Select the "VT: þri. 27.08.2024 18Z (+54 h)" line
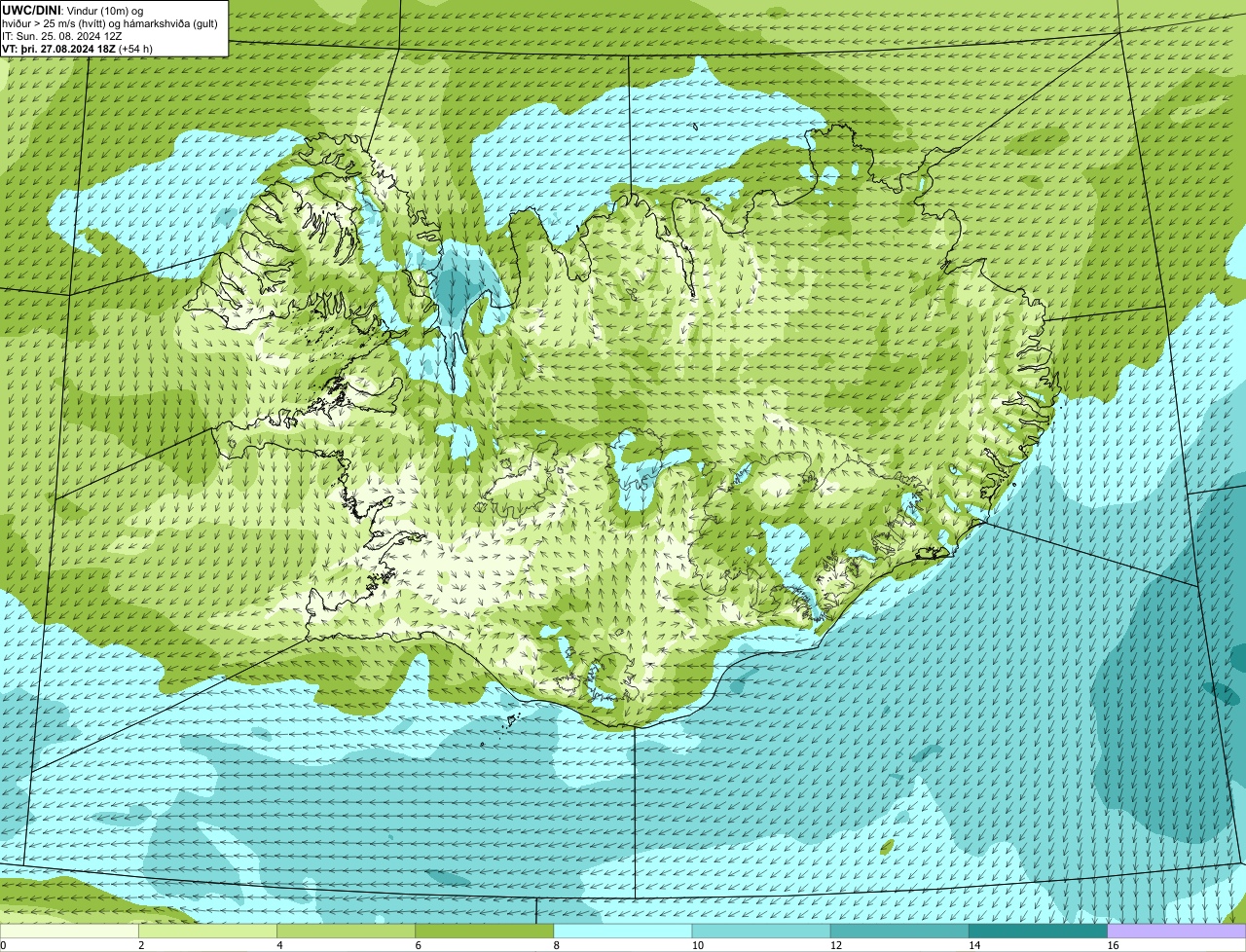This screenshot has width=1246, height=952. click(77, 49)
